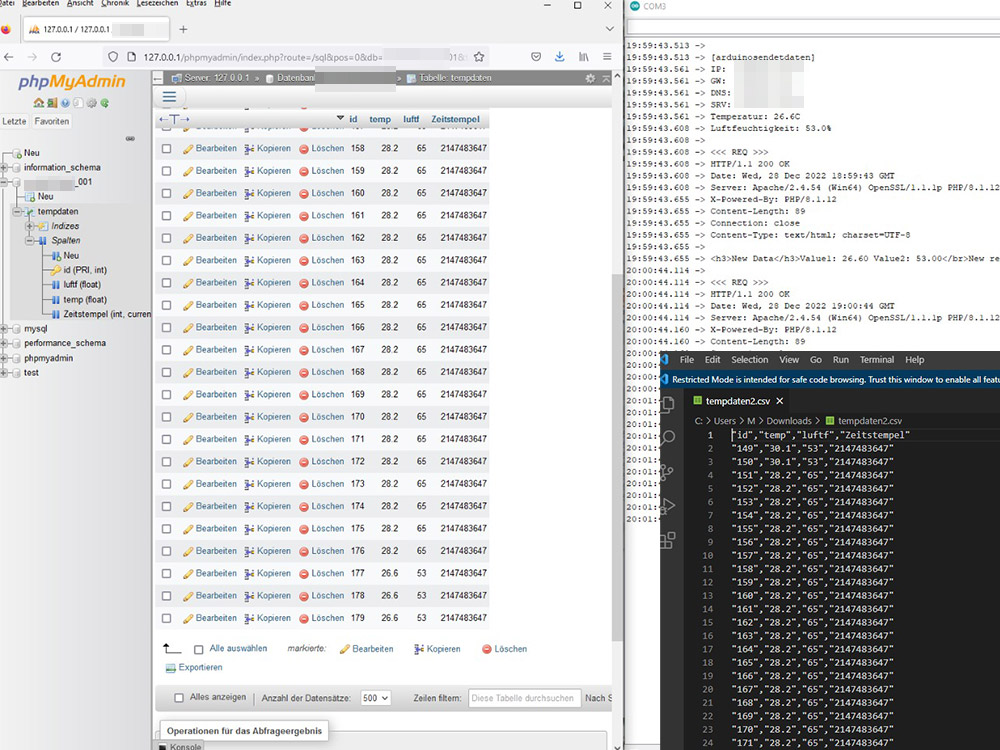Image resolution: width=1000 pixels, height=750 pixels.
Task: Go back in Firefox history
Action: [x=9, y=57]
